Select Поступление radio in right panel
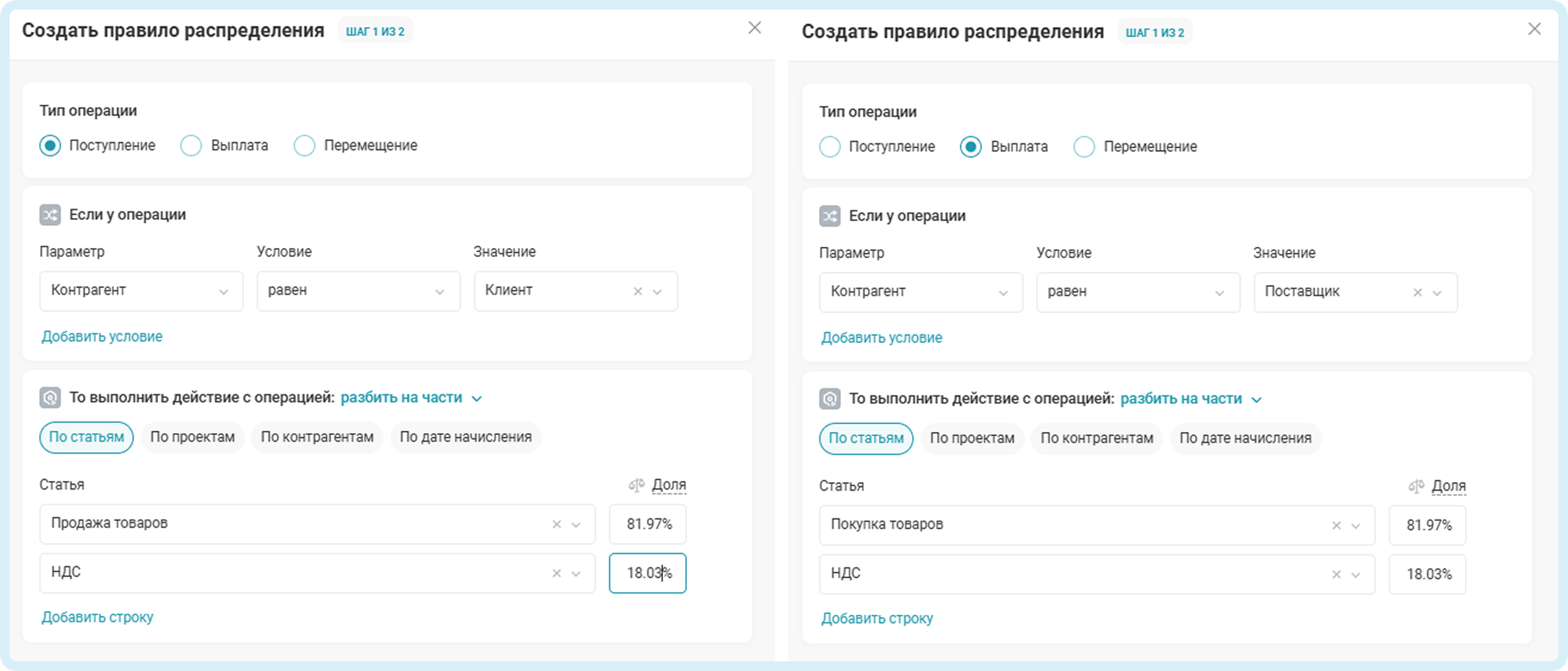This screenshot has height=671, width=1568. coord(830,147)
